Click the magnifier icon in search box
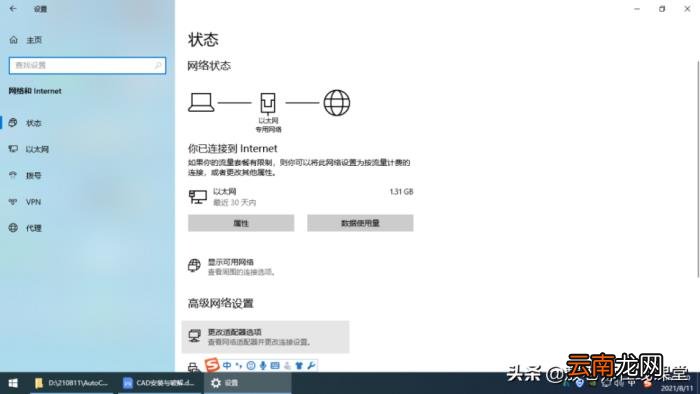 158,65
